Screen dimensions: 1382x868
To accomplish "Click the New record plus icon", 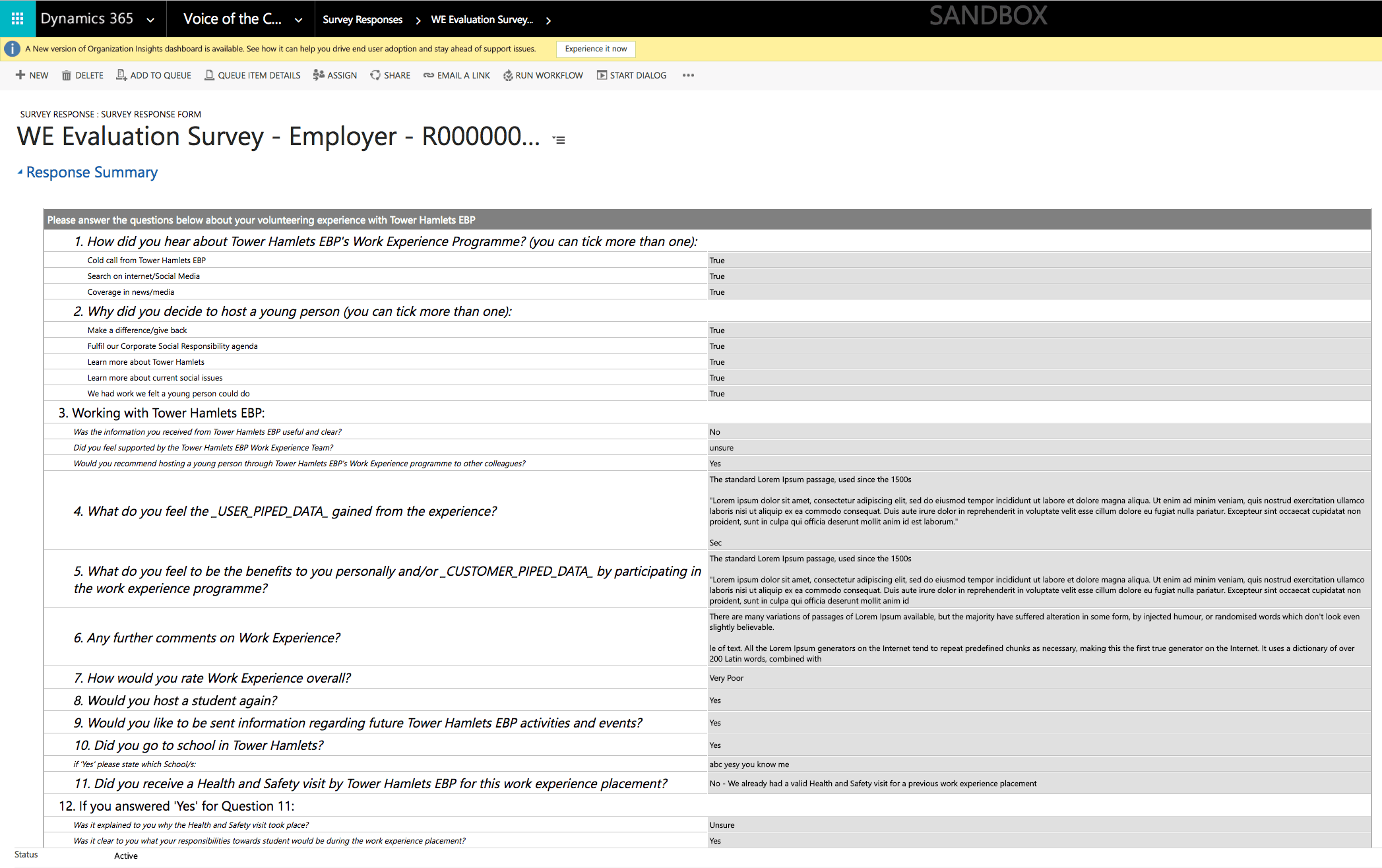I will (x=20, y=75).
